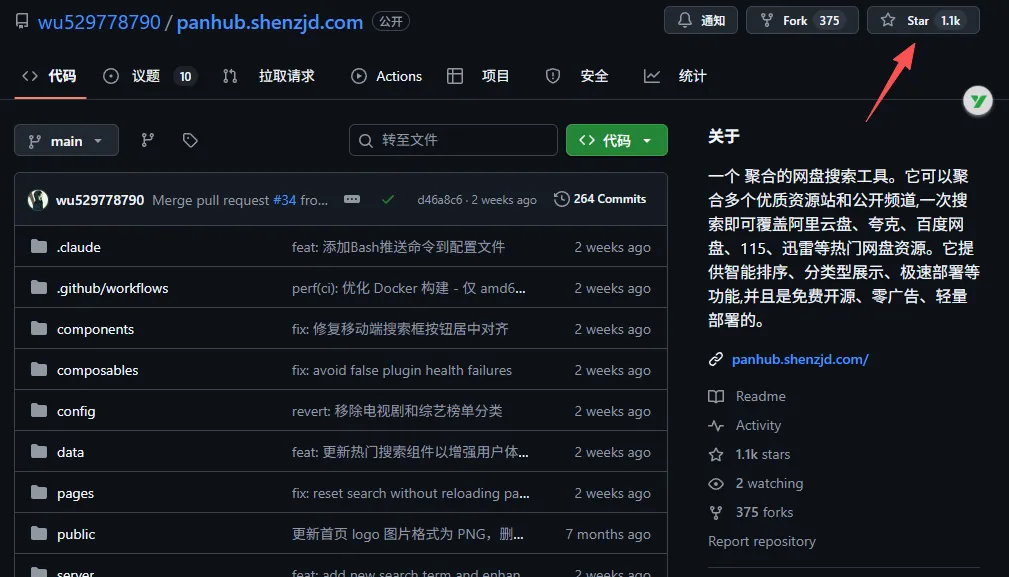View 375 forks list
This screenshot has width=1009, height=577.
pos(764,512)
